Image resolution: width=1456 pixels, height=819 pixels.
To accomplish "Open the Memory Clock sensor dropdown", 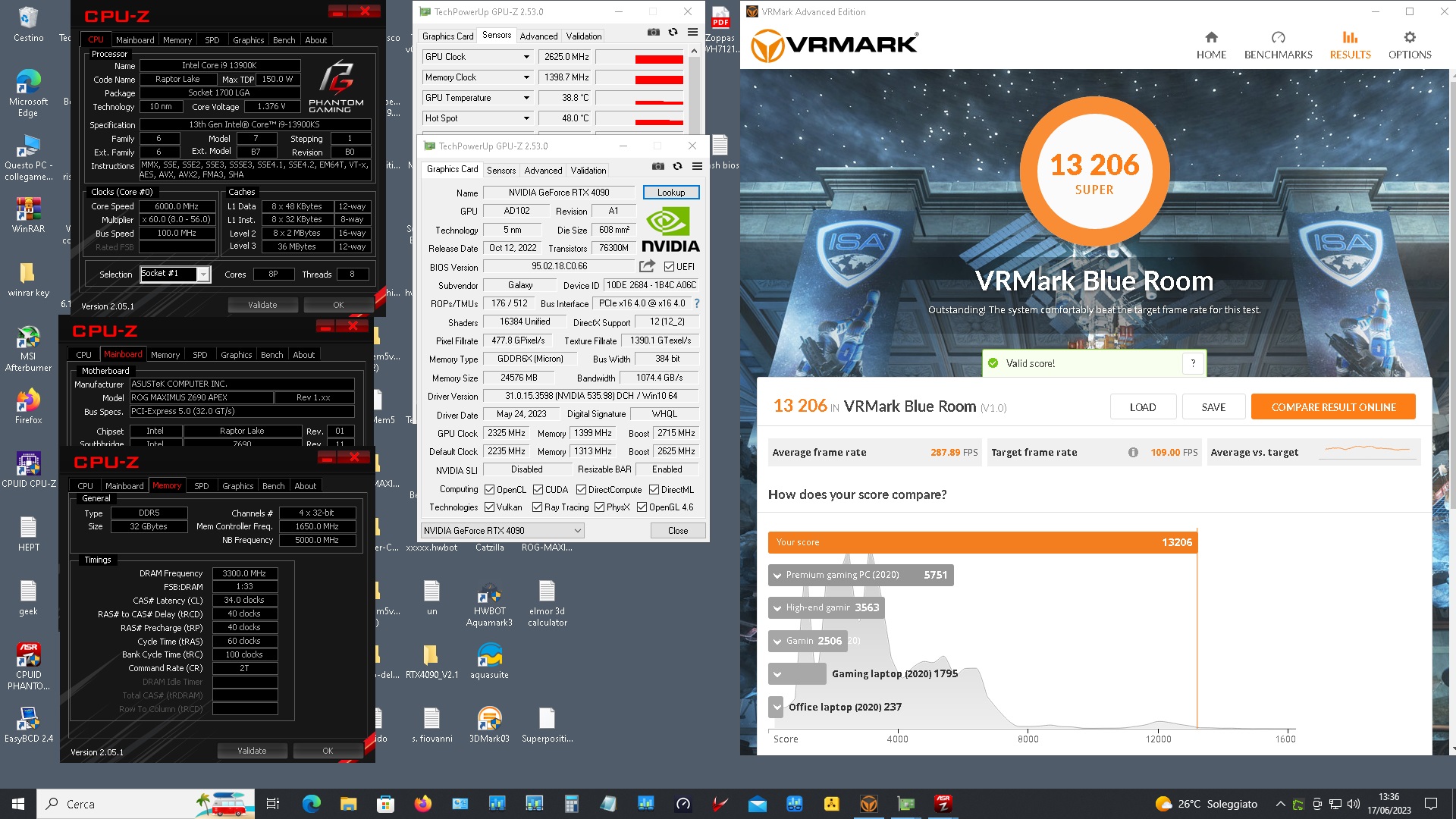I will click(526, 77).
